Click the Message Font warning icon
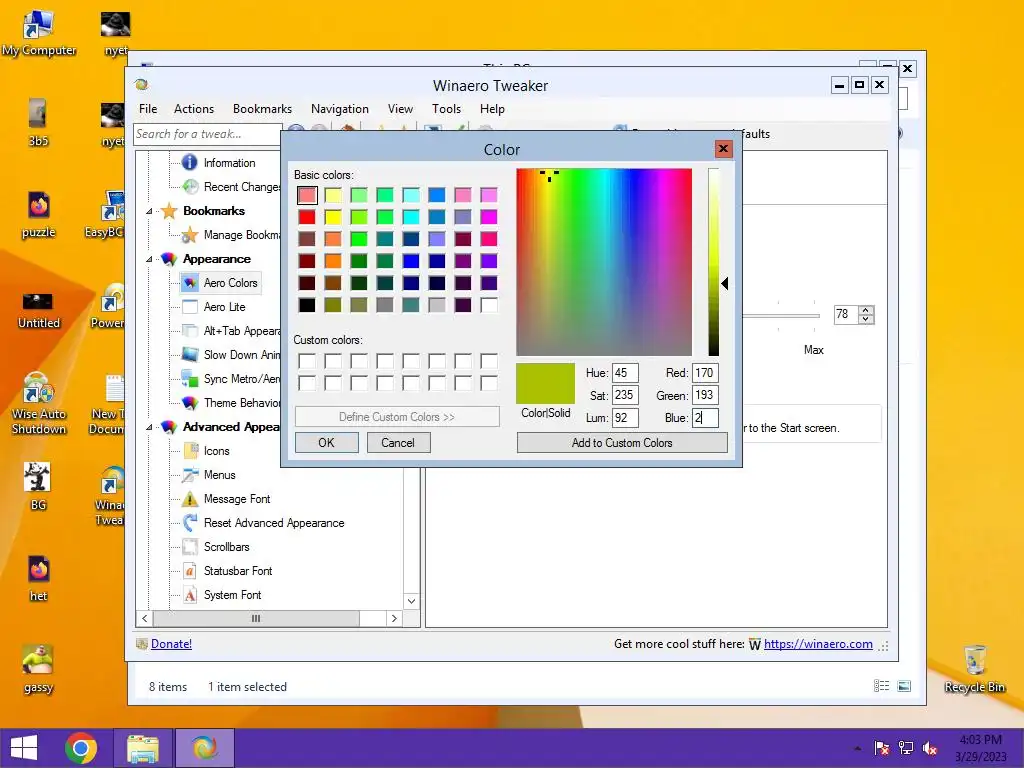The height and width of the screenshot is (768, 1024). 189,499
